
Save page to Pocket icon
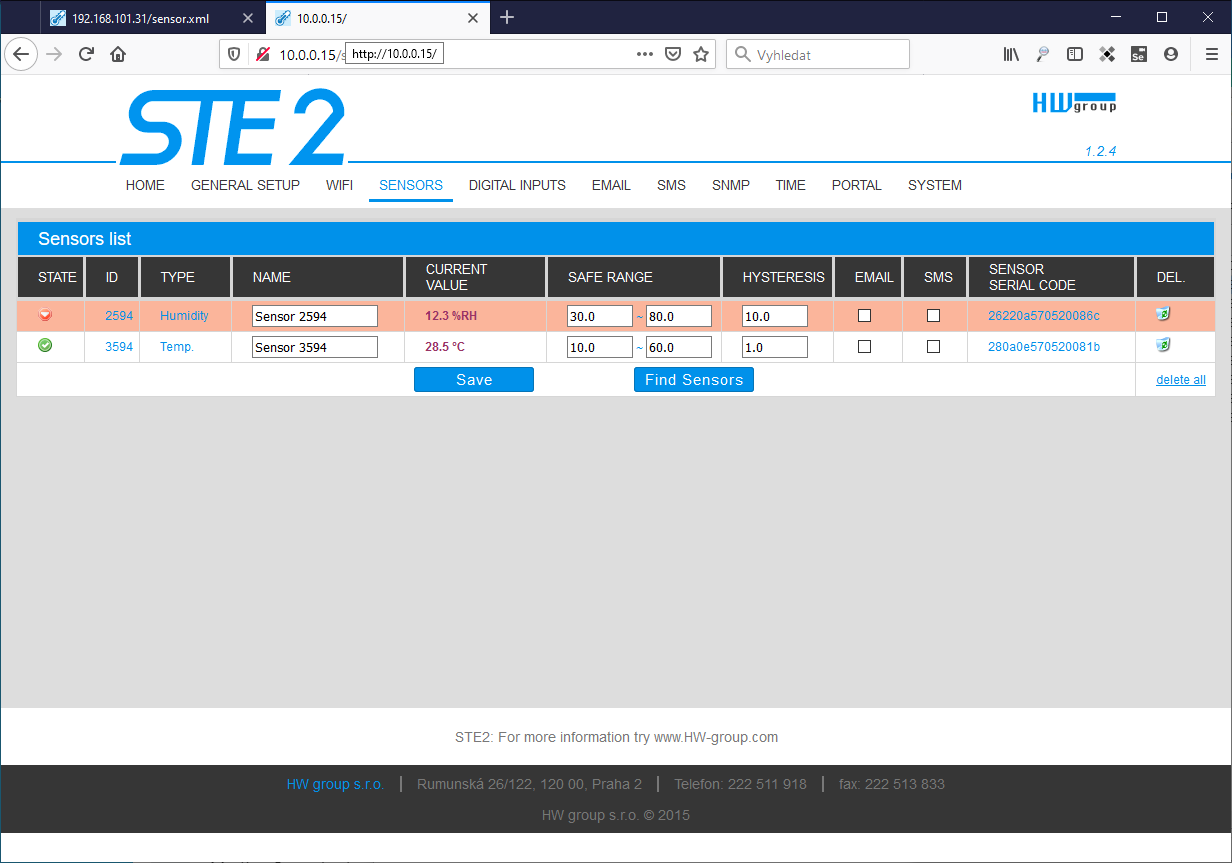click(x=673, y=54)
